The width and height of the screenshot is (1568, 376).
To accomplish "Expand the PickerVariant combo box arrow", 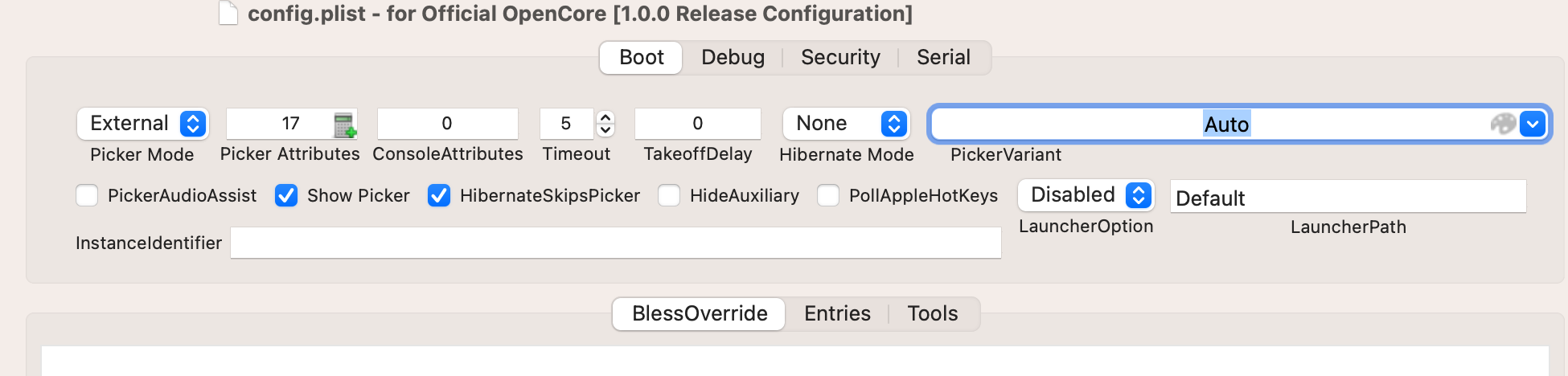I will [x=1533, y=124].
